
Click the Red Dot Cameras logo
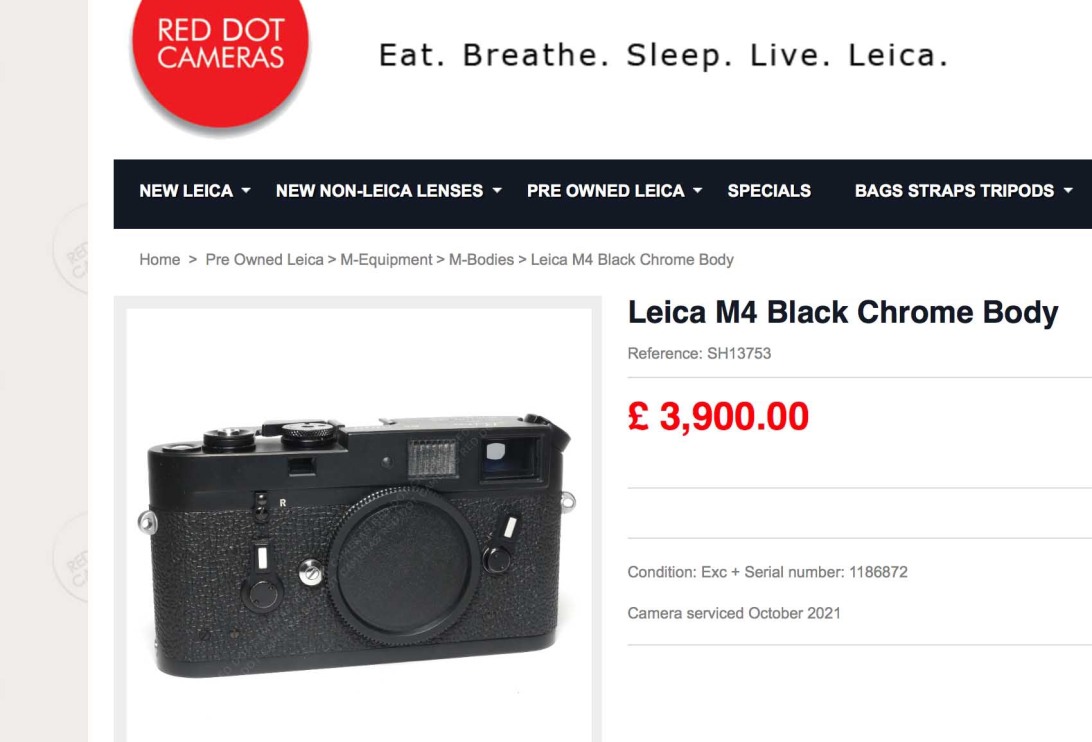(220, 61)
